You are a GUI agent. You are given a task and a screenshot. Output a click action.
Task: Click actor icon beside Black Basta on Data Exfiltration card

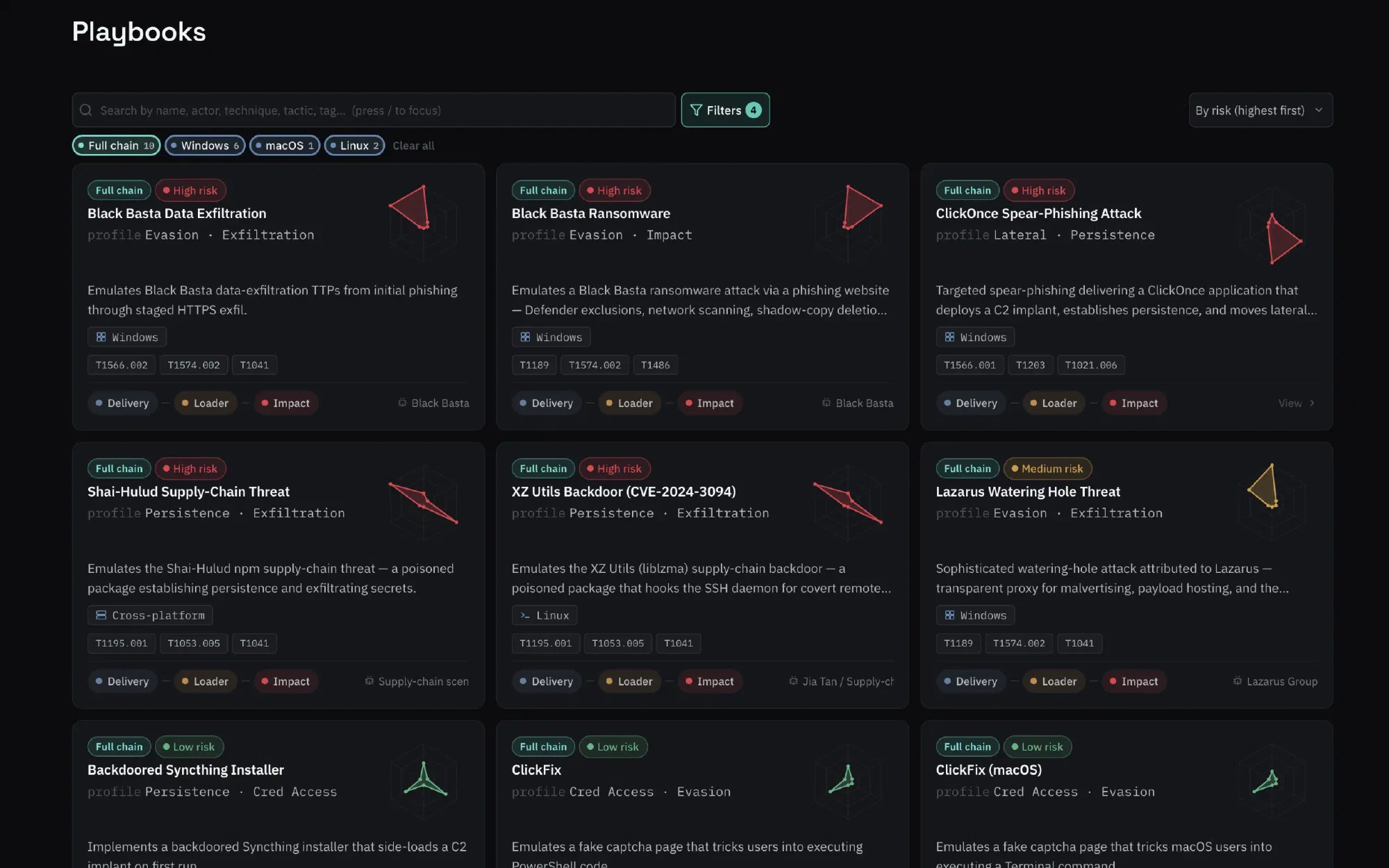402,403
